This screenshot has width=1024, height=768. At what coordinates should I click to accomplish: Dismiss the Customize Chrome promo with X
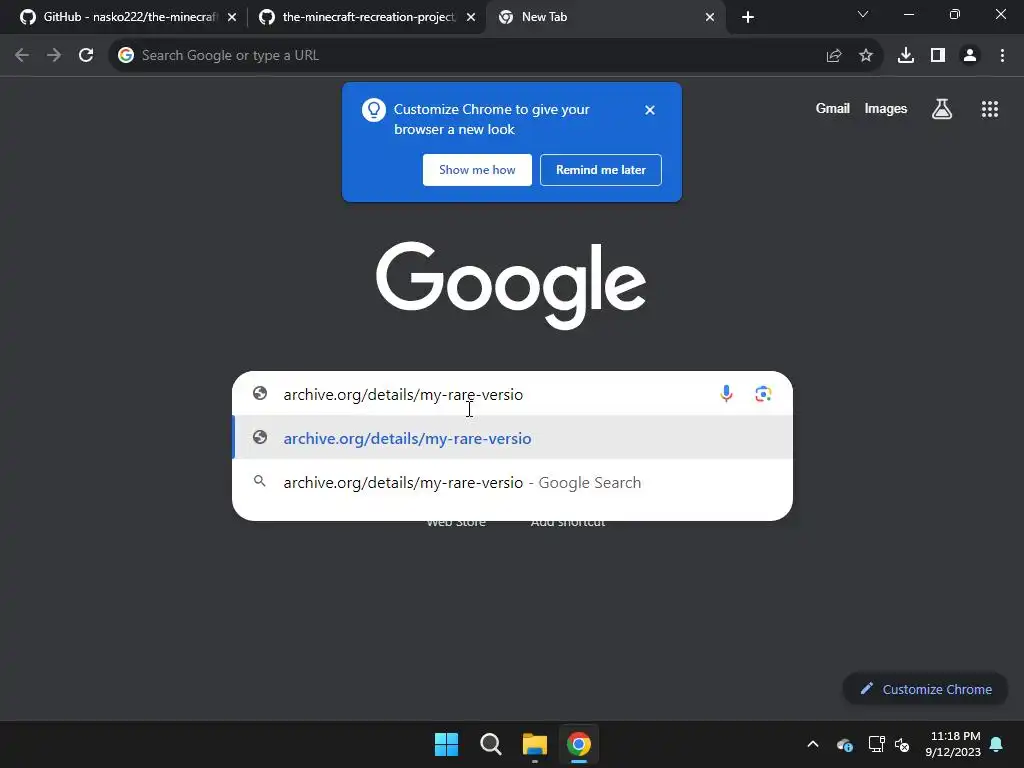650,110
